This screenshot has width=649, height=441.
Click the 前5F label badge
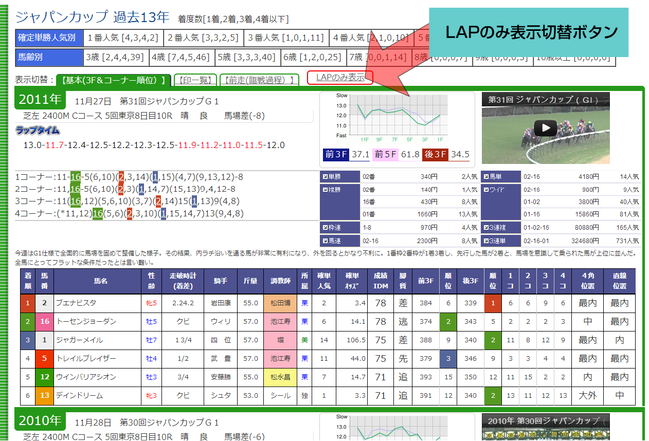click(x=385, y=154)
